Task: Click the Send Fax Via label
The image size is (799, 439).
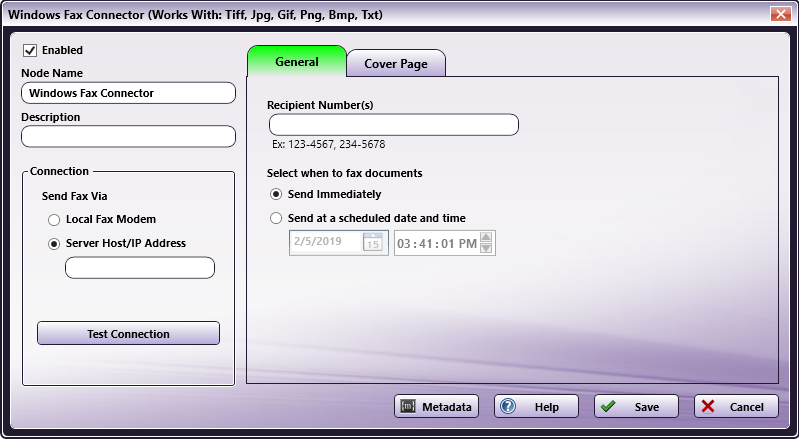Action: 74,196
